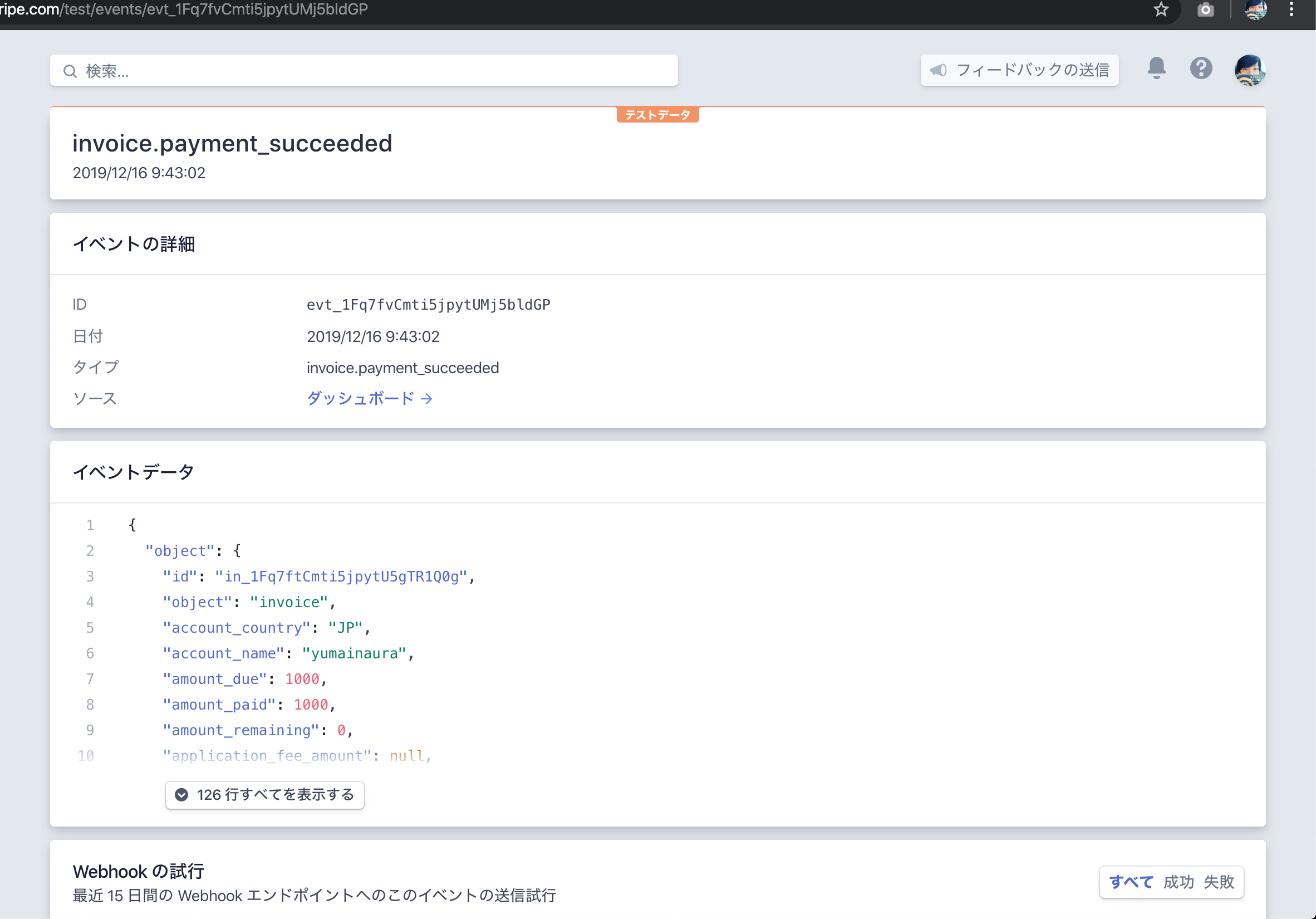
Task: Open the help question mark icon
Action: 1201,69
